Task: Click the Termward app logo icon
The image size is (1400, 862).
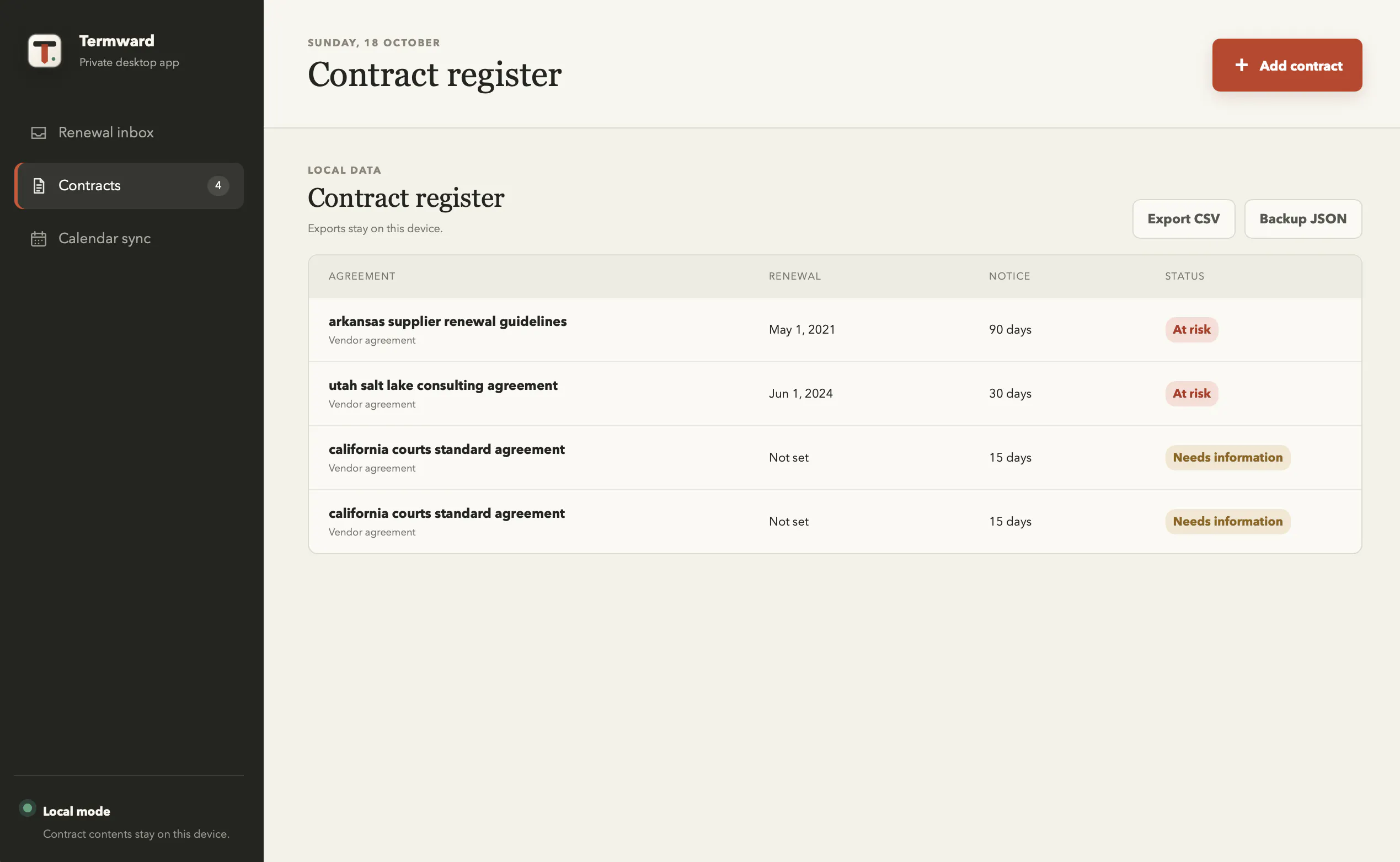Action: tap(45, 51)
